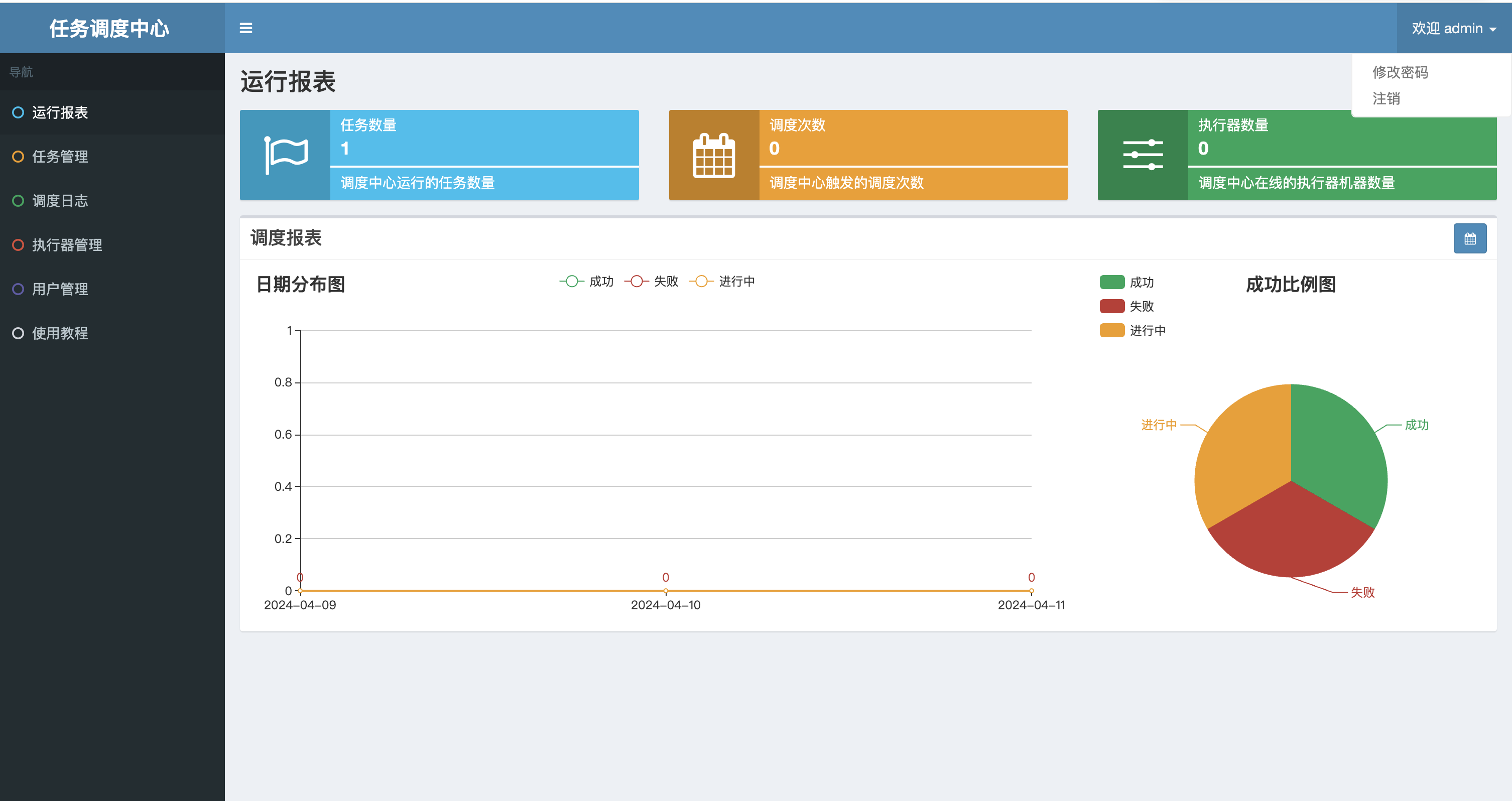Click the calendar icon on 调度次数 card
The width and height of the screenshot is (1512, 801).
pos(714,155)
